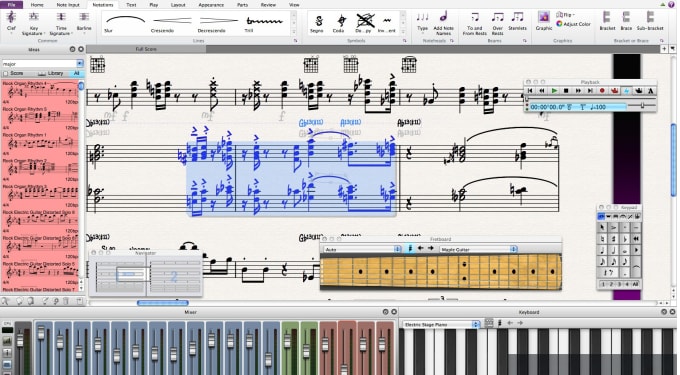Open the Key Signature gallery

pyautogui.click(x=33, y=24)
